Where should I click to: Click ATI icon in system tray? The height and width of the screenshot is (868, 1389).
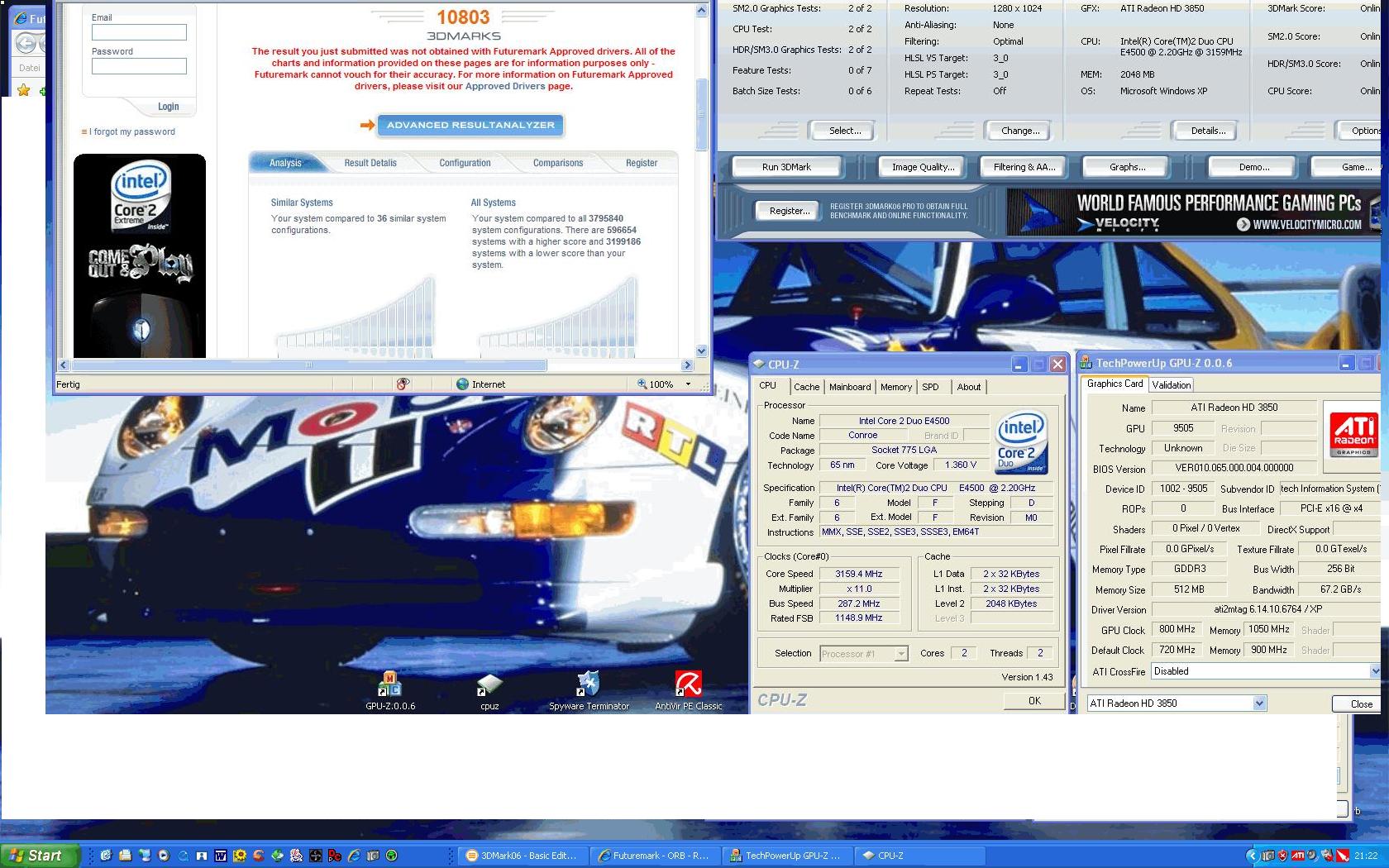click(1298, 856)
